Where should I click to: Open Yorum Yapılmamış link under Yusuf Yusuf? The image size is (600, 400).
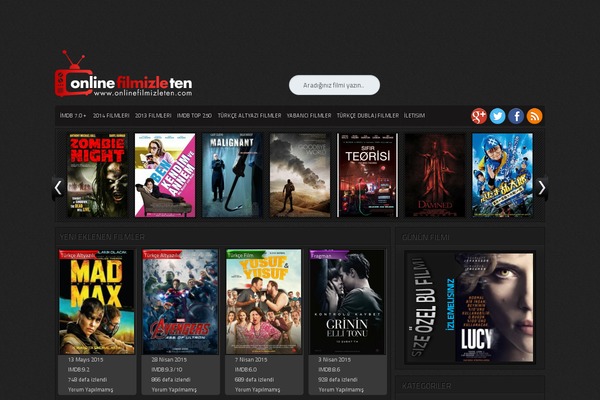tap(257, 390)
